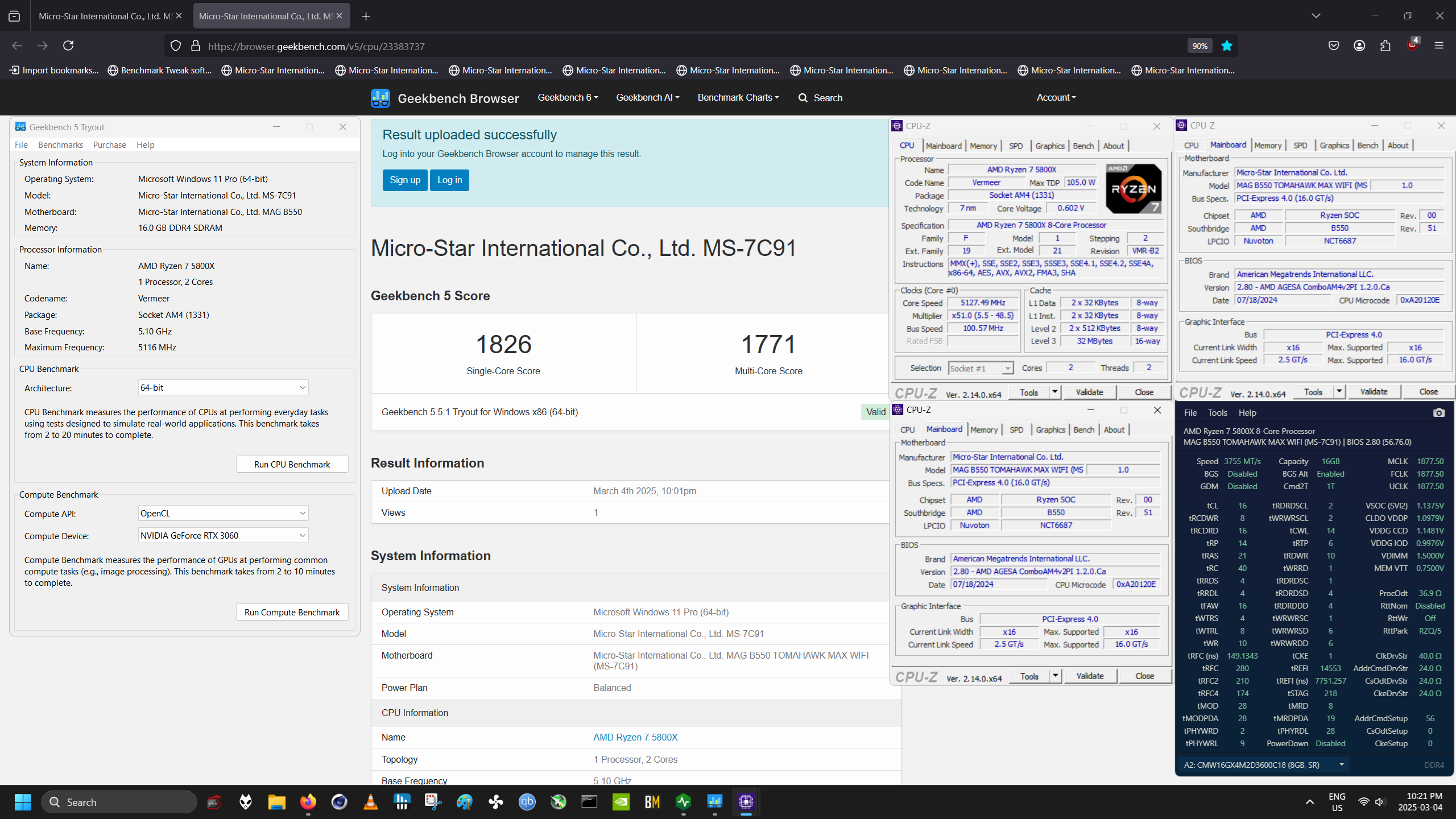Open VLC media player from taskbar
The image size is (1456, 819).
click(x=371, y=802)
